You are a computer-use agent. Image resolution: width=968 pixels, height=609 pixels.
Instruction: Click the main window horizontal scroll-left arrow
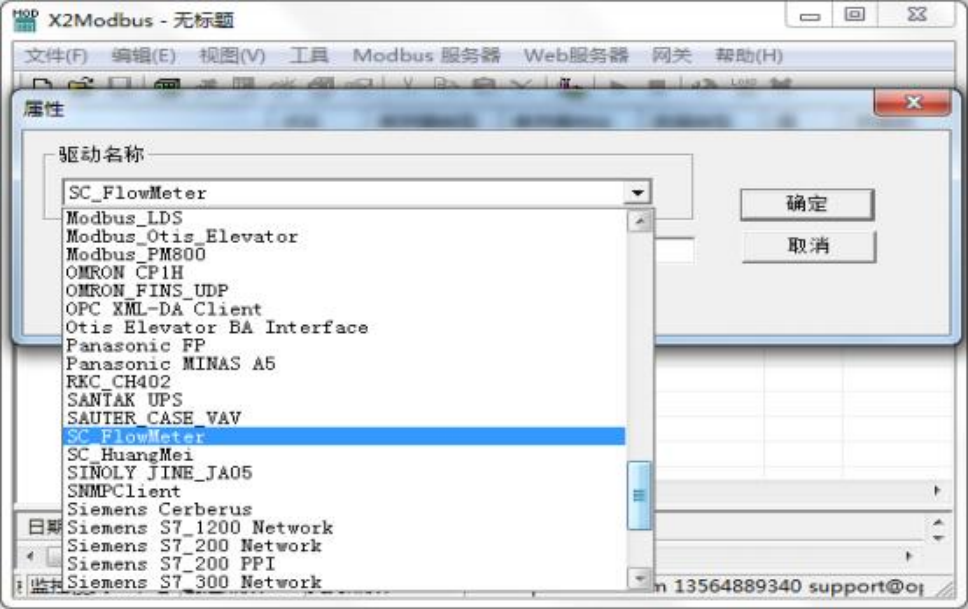coord(30,556)
